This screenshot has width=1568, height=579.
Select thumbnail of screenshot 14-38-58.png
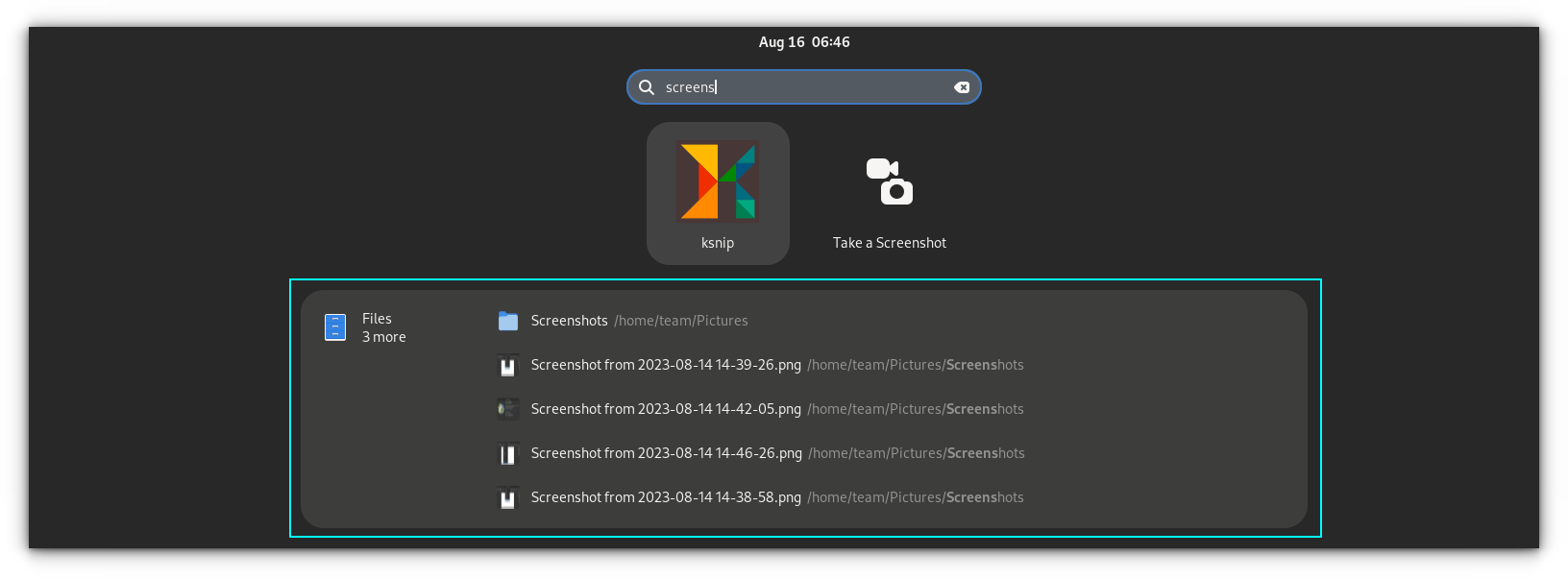pyautogui.click(x=508, y=498)
